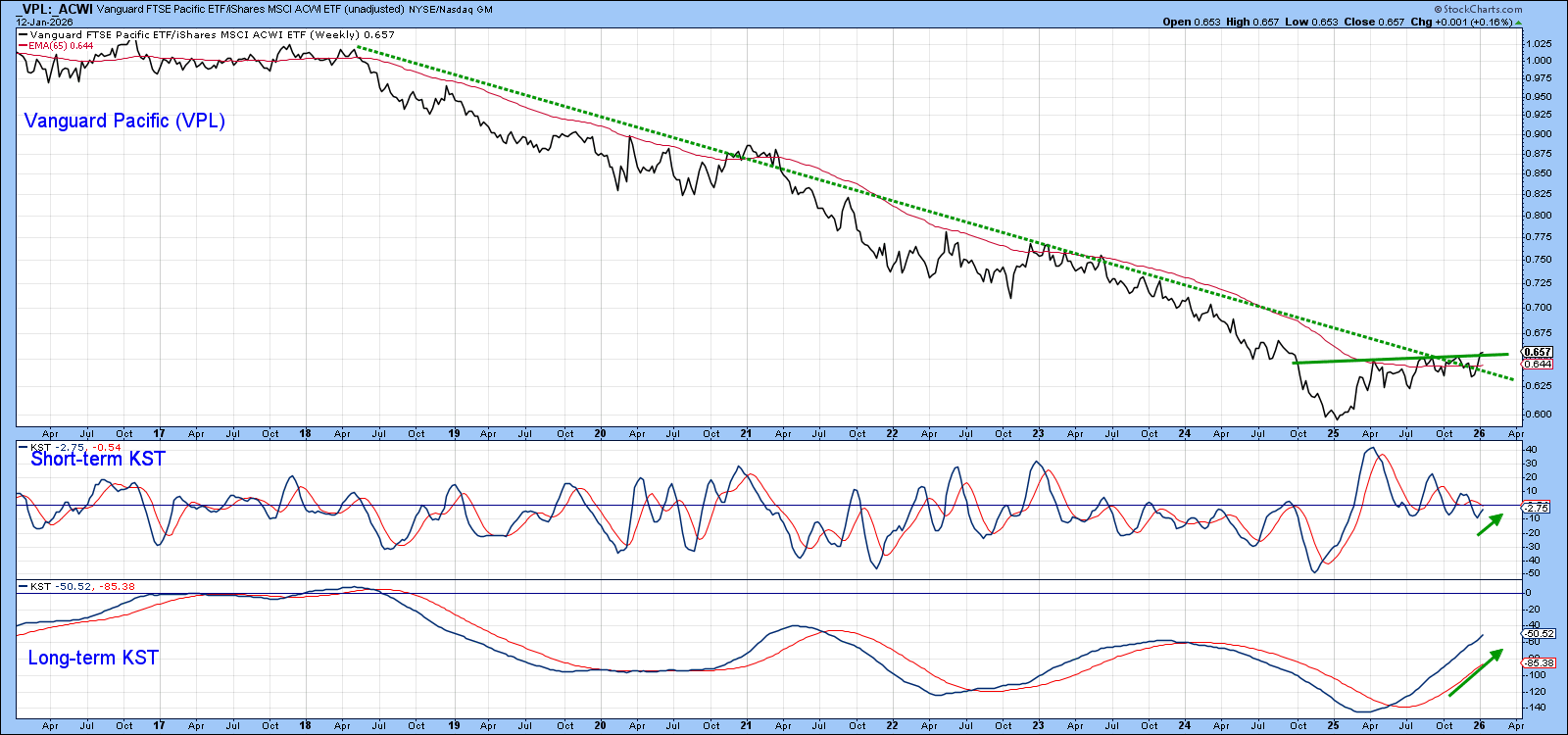The height and width of the screenshot is (735, 1568).
Task: Click the -2.75 short-term KST value tag
Action: pyautogui.click(x=1536, y=508)
